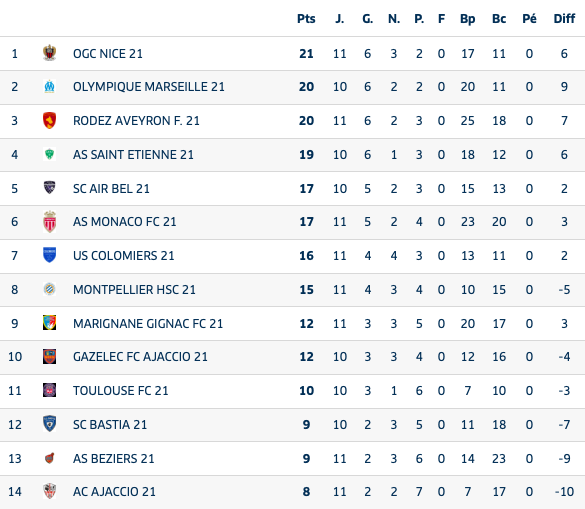This screenshot has height=509, width=585.
Task: Click the Bc column header
Action: (499, 19)
